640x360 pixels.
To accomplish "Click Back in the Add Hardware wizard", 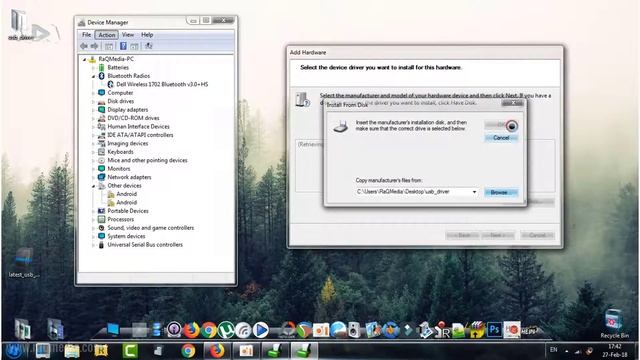I will pyautogui.click(x=462, y=236).
